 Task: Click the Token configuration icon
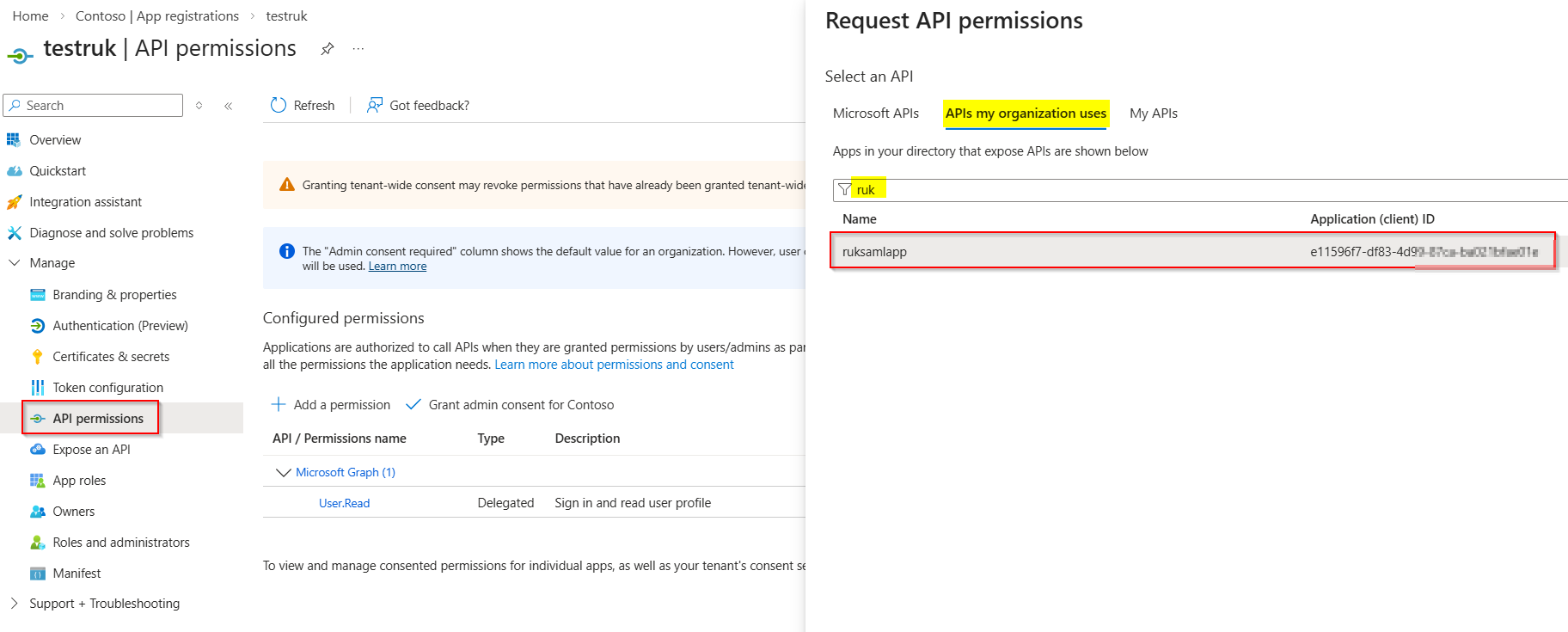coord(38,388)
